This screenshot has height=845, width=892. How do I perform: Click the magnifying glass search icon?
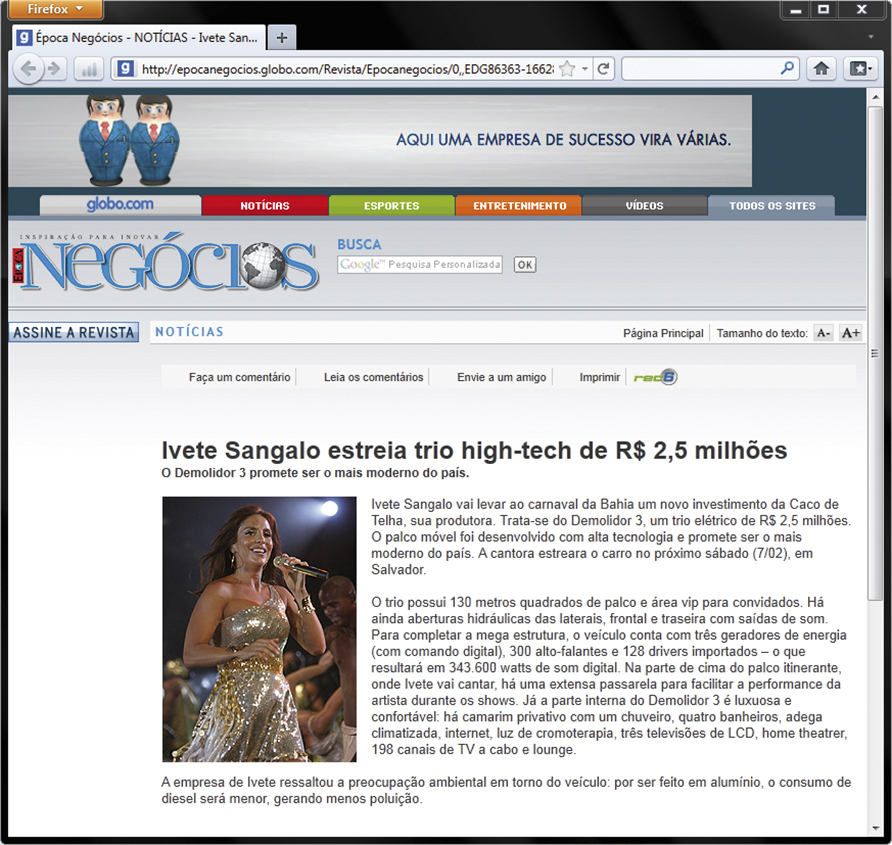tap(787, 68)
